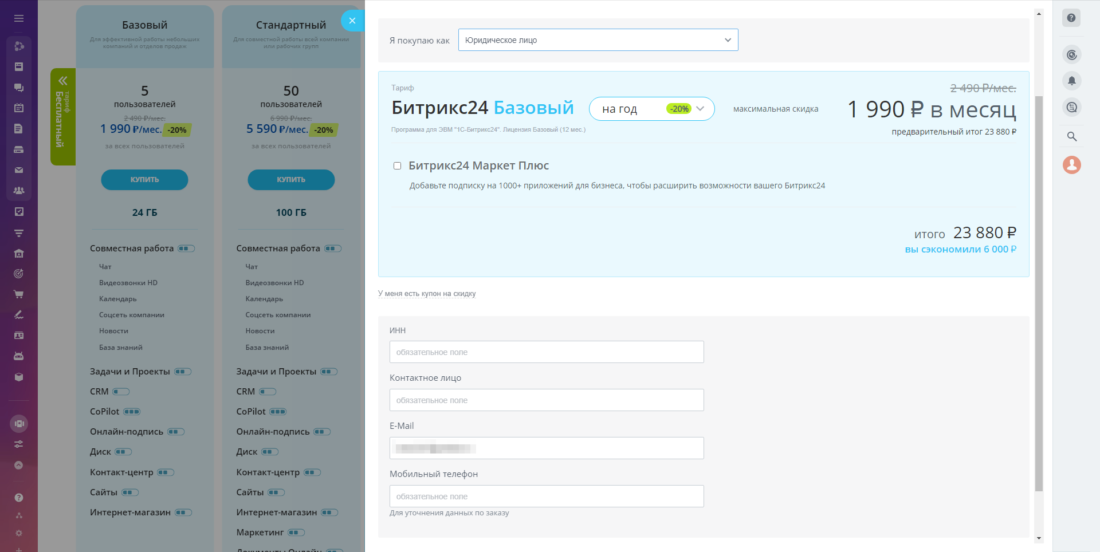1100x552 pixels.
Task: Focus the E-Mail input field
Action: pyautogui.click(x=546, y=448)
